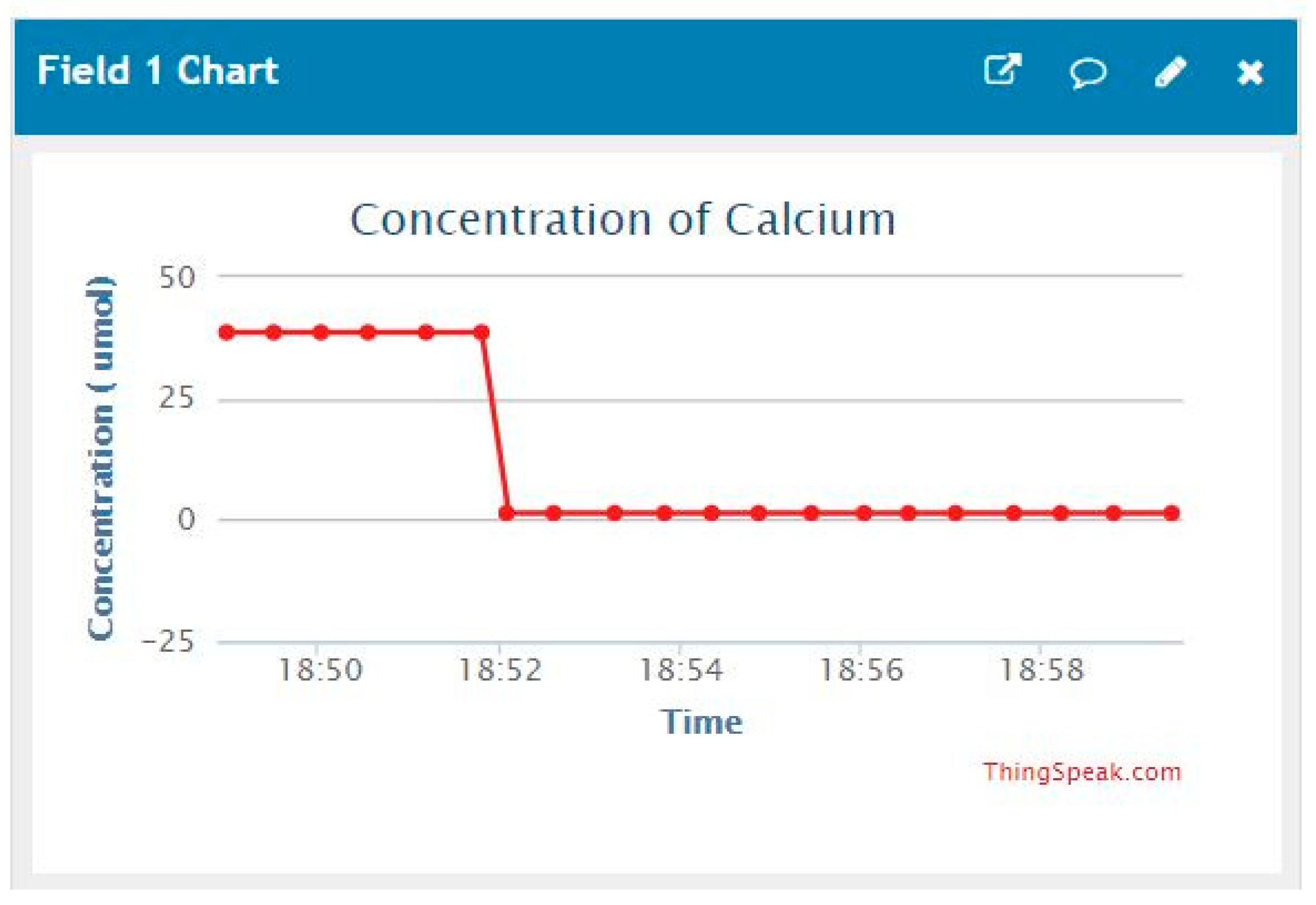Click the pencil edit icon
Image resolution: width=1316 pixels, height=905 pixels.
(x=1170, y=72)
